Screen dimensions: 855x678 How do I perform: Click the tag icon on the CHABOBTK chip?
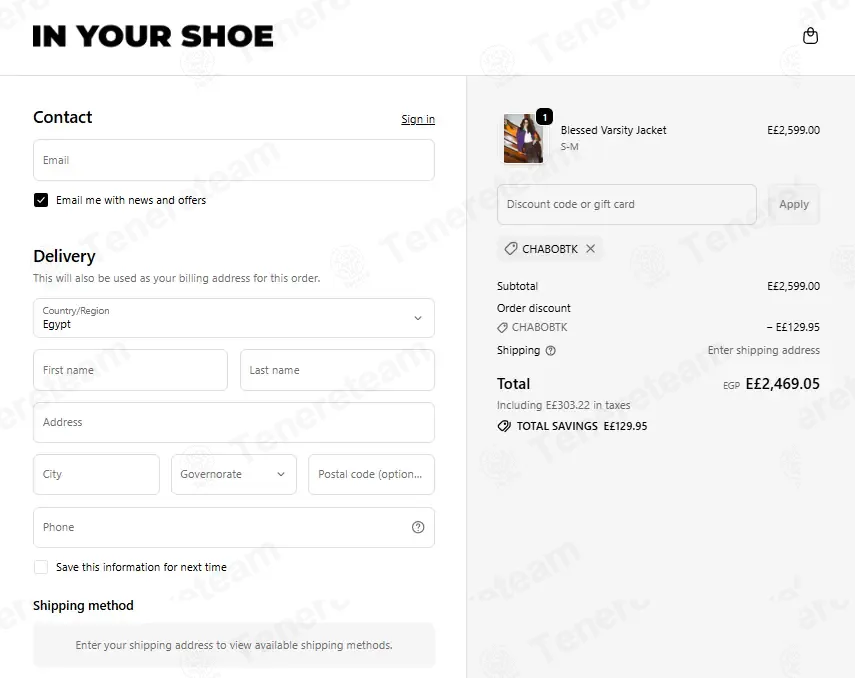pyautogui.click(x=510, y=249)
